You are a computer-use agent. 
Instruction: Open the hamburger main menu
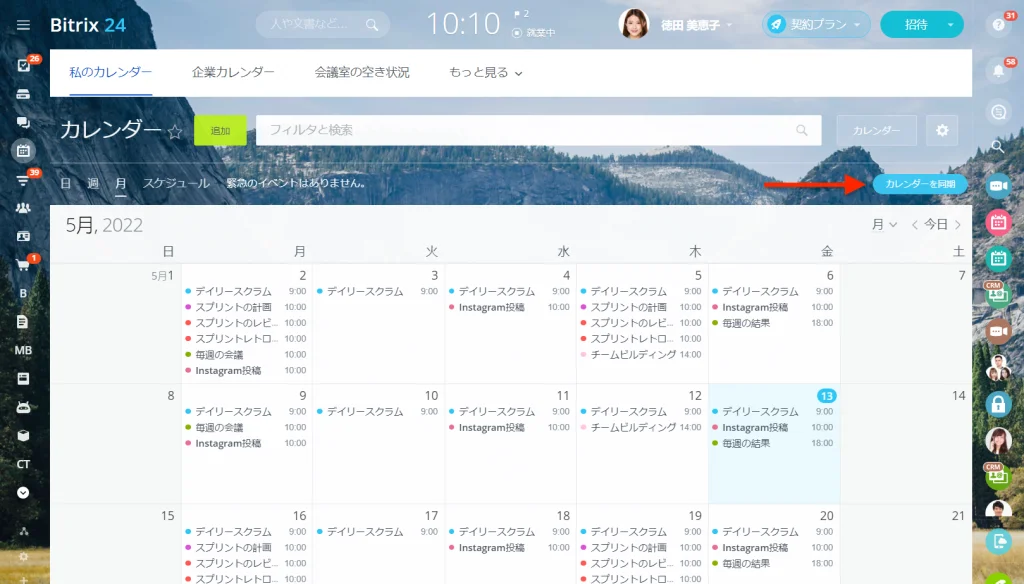pos(24,25)
